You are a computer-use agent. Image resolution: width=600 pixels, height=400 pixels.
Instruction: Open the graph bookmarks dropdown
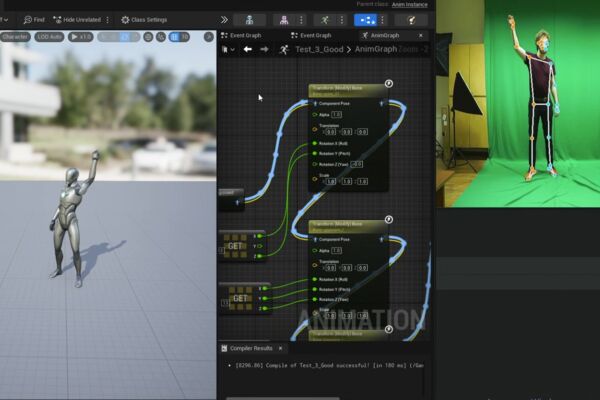point(228,49)
